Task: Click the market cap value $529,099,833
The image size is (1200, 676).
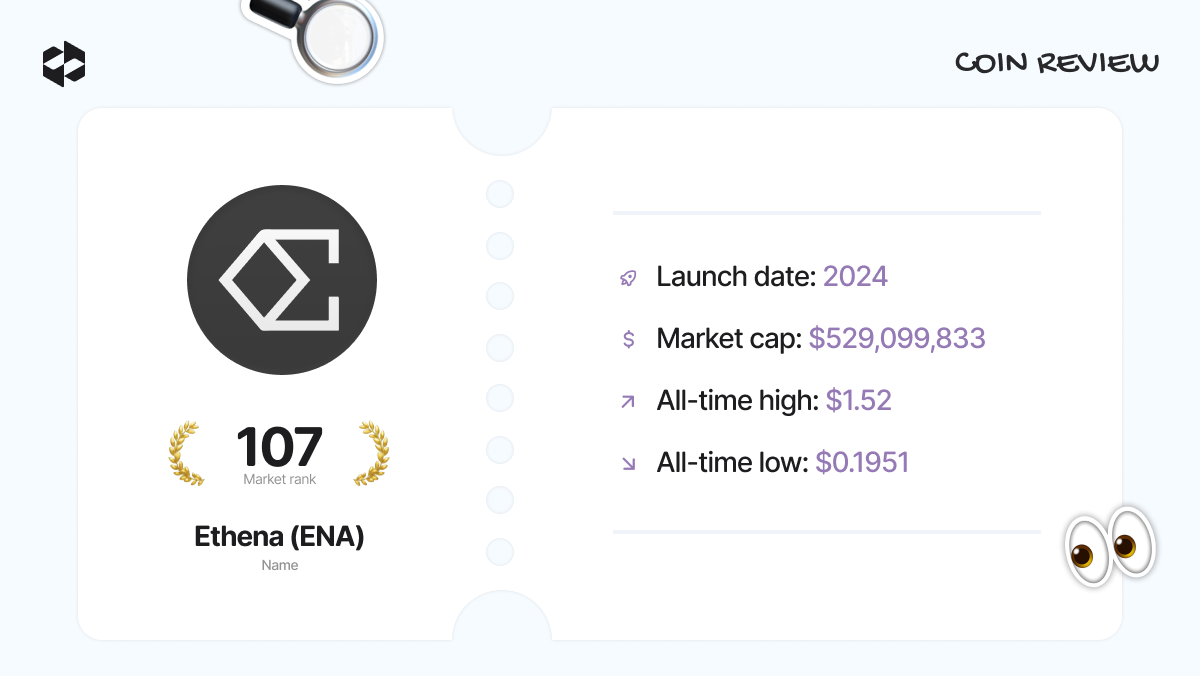Action: 897,339
